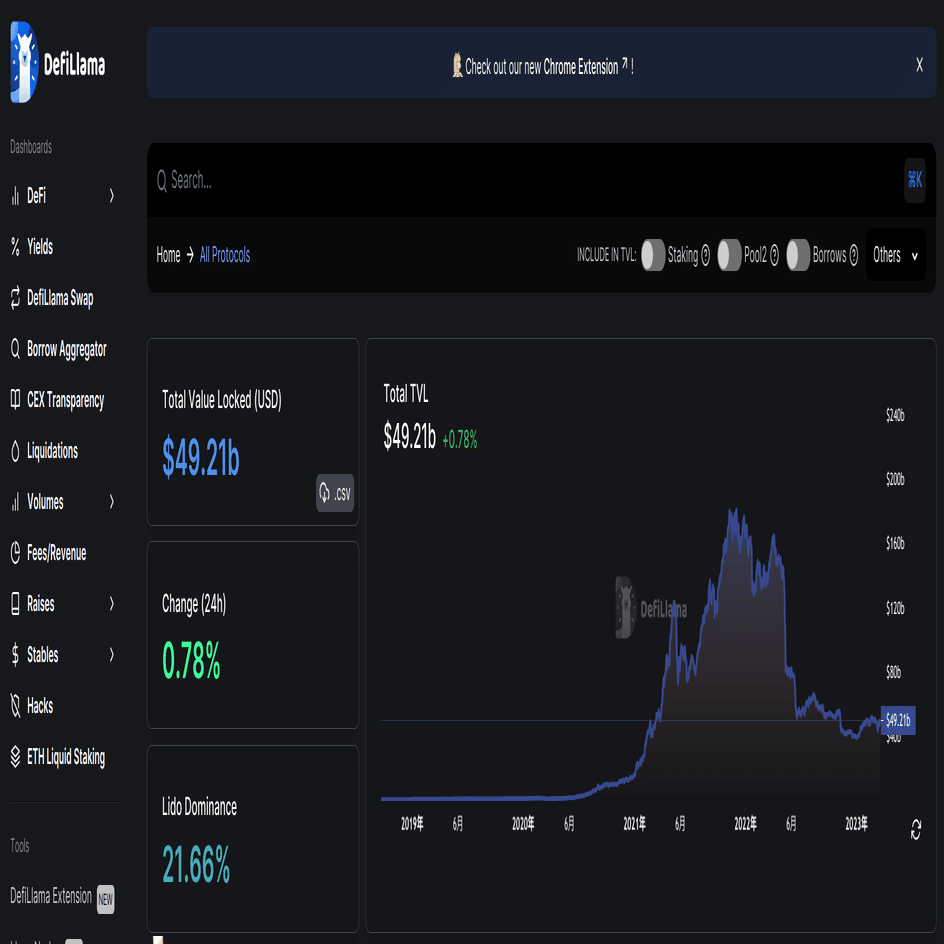Open Yields dashboard
944x944 pixels.
point(40,246)
